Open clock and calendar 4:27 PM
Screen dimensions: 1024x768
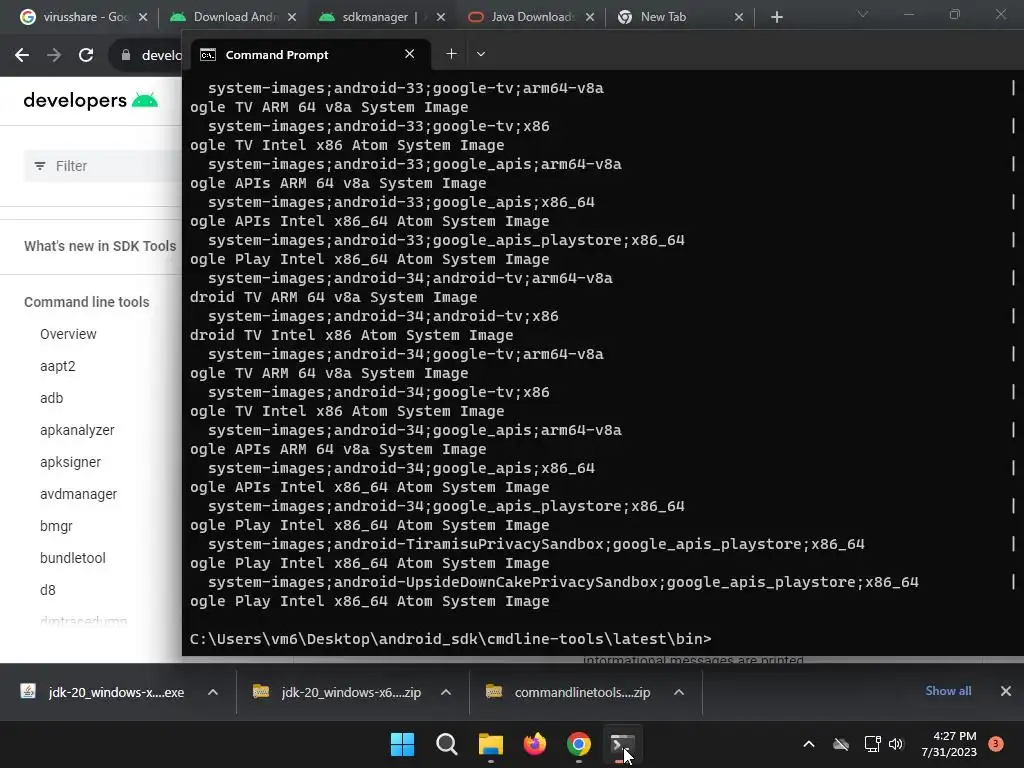[x=949, y=744]
